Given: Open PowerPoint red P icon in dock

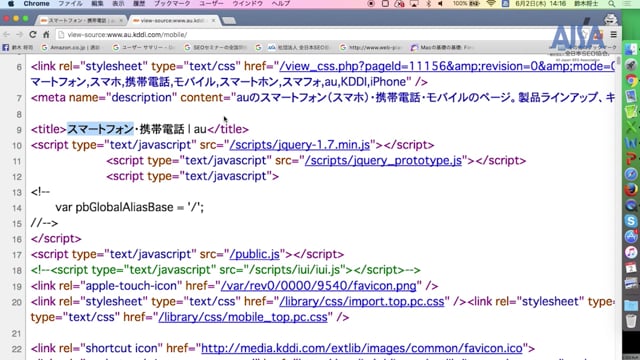Looking at the screenshot, I should pos(631,158).
